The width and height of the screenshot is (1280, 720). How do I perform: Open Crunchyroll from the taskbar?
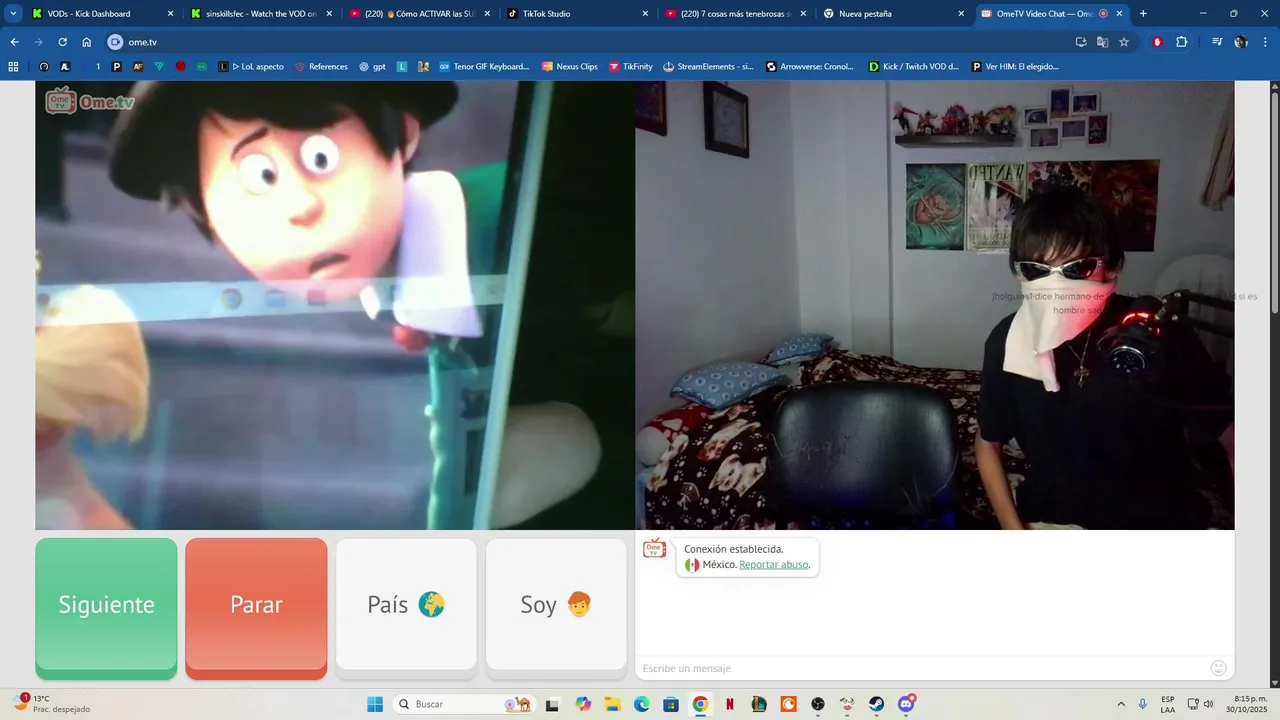pos(788,704)
